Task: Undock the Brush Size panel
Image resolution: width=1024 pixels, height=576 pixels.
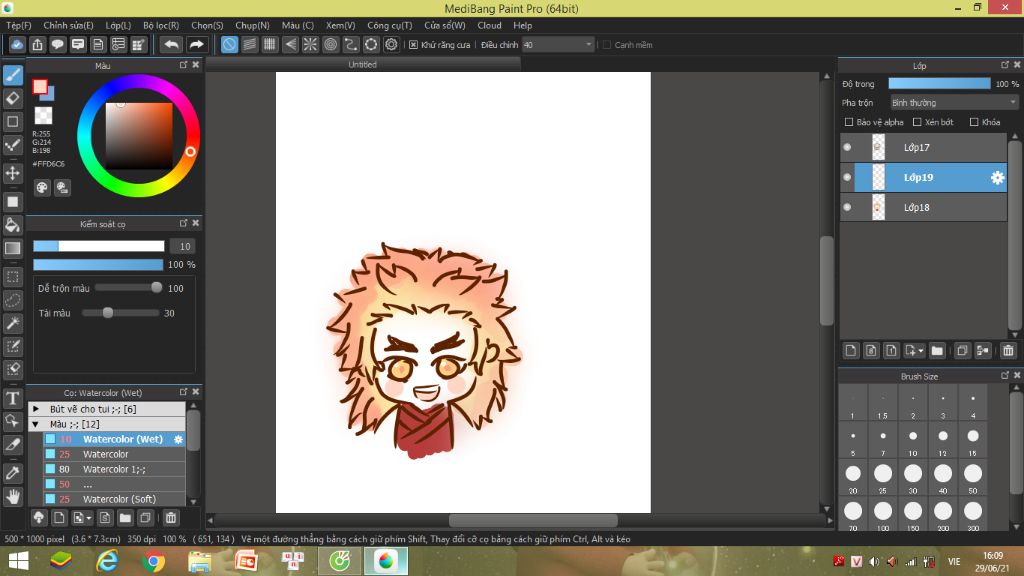Action: pyautogui.click(x=1005, y=376)
